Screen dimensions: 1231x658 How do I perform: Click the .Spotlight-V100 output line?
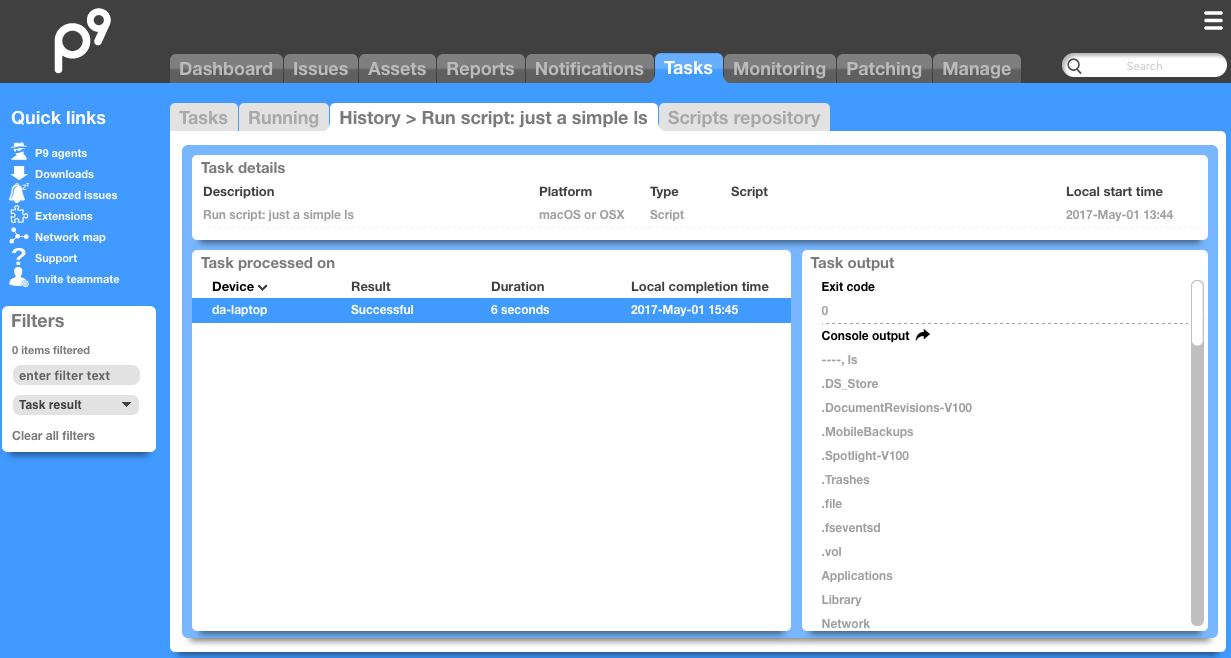866,456
